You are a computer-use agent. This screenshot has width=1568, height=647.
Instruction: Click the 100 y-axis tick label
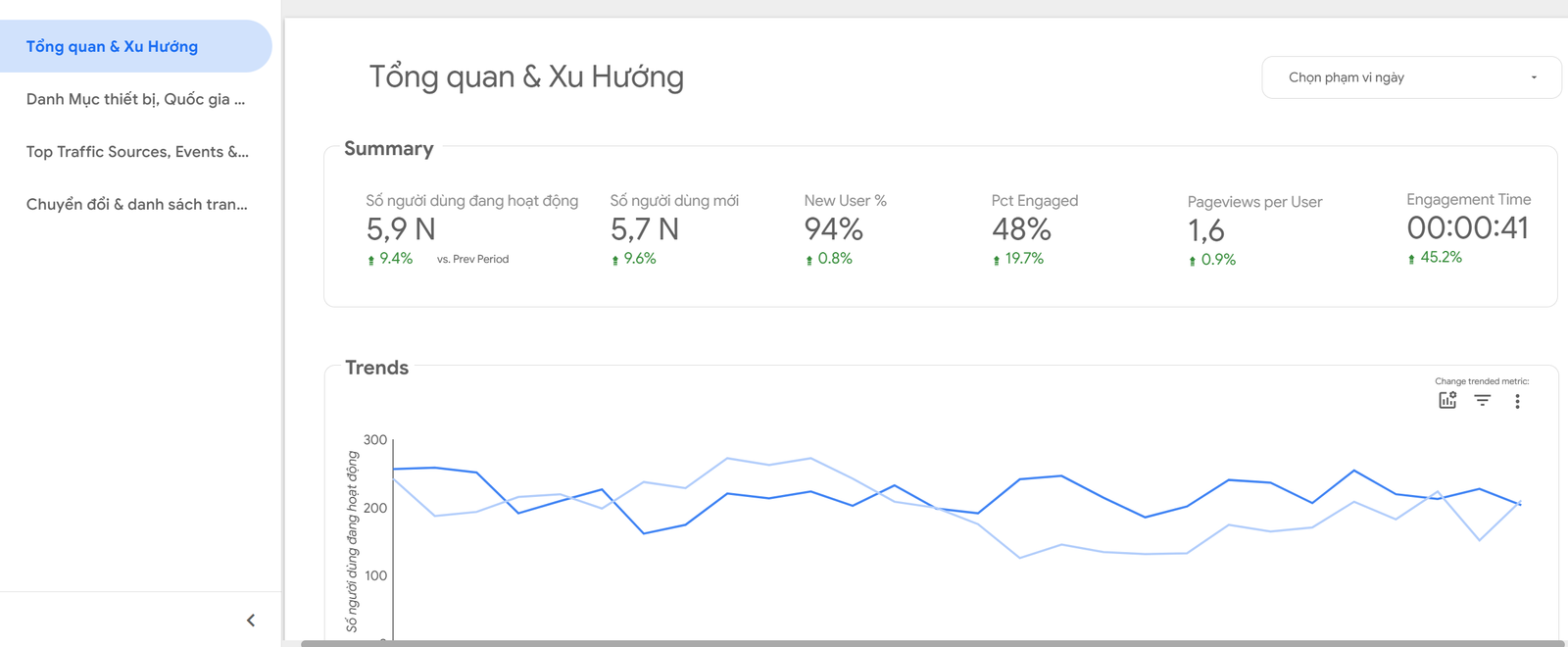click(375, 575)
